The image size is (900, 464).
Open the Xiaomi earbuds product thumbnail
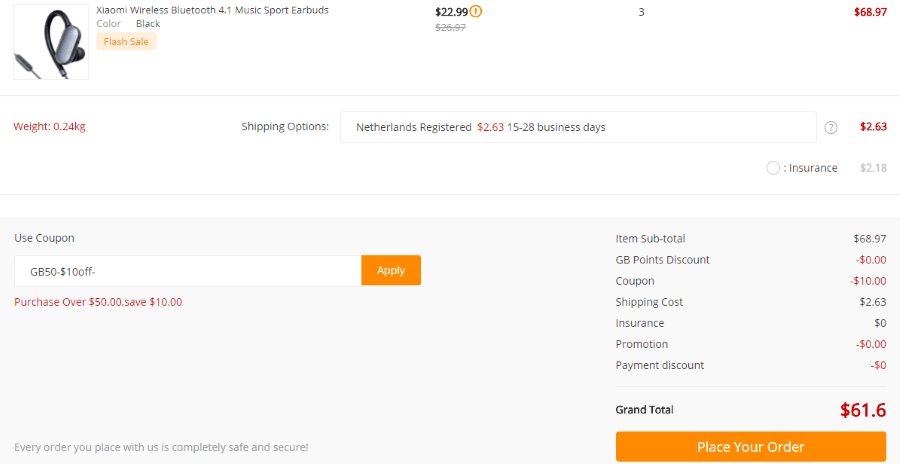51,42
